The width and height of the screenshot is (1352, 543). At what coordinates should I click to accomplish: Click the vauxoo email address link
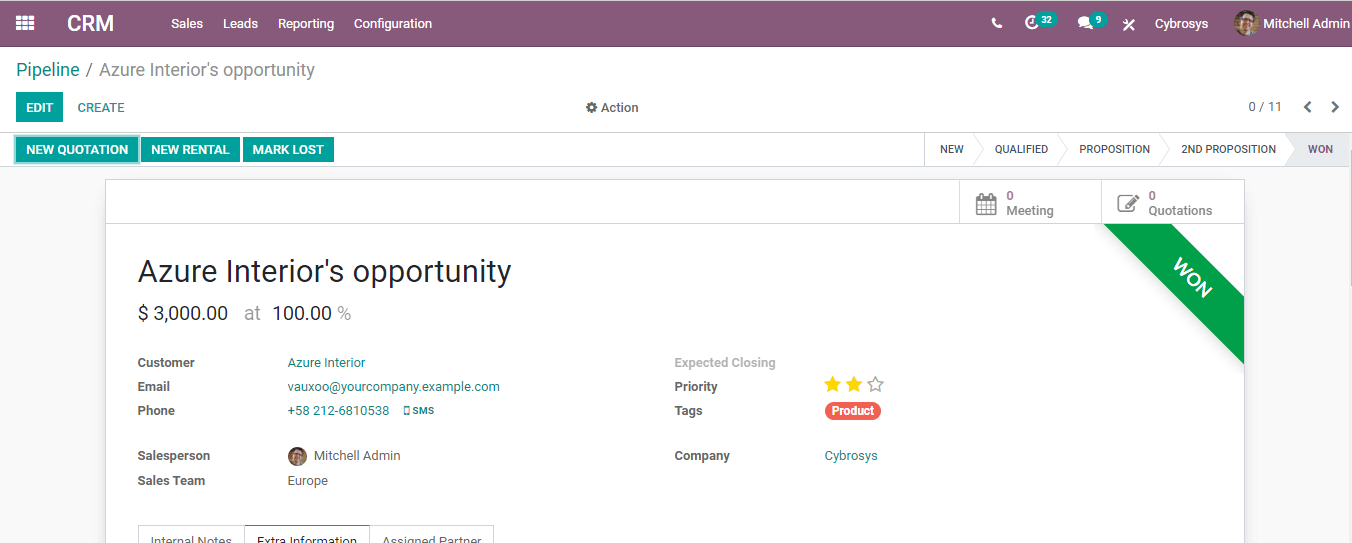click(394, 387)
